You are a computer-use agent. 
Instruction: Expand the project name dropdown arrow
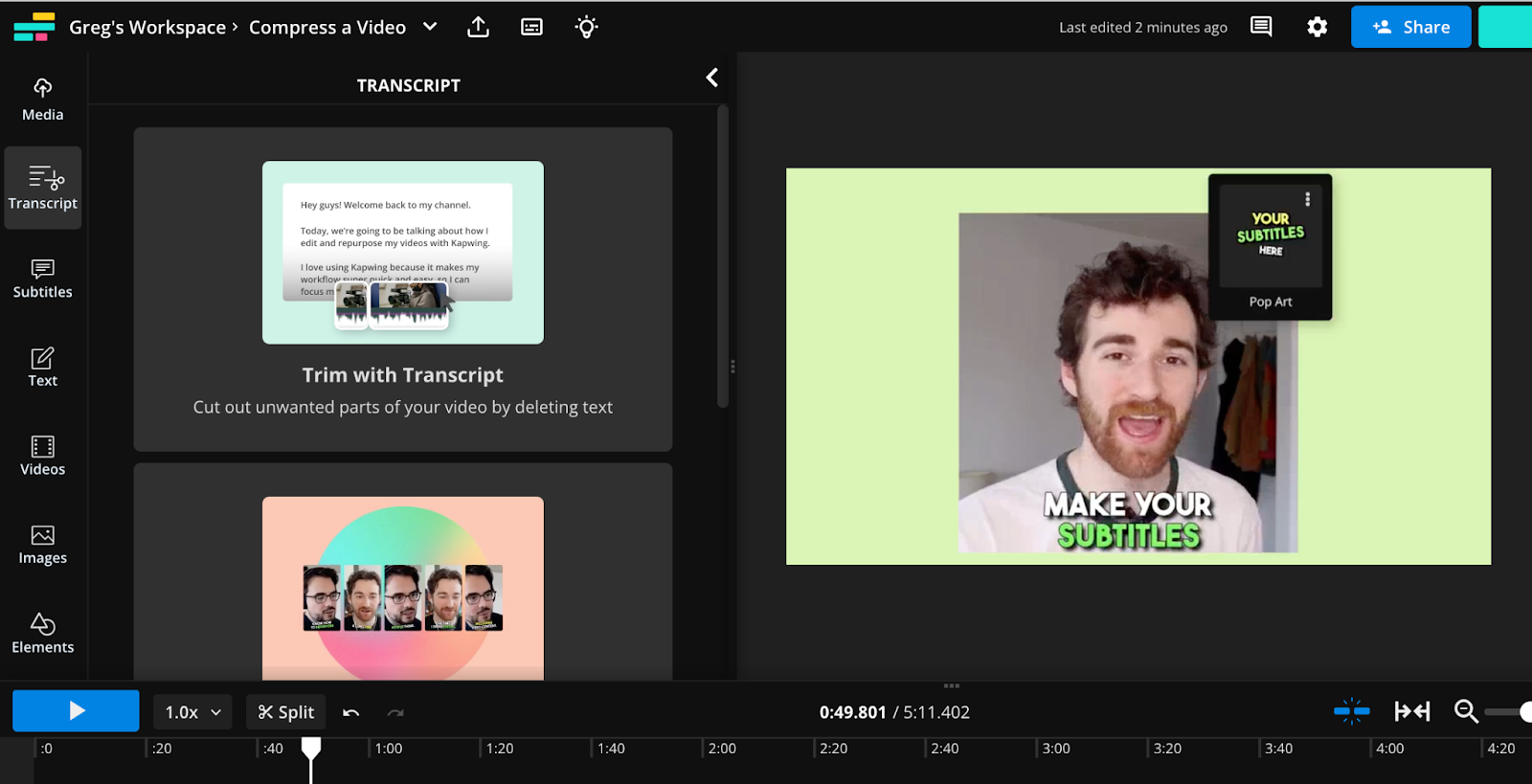click(430, 27)
